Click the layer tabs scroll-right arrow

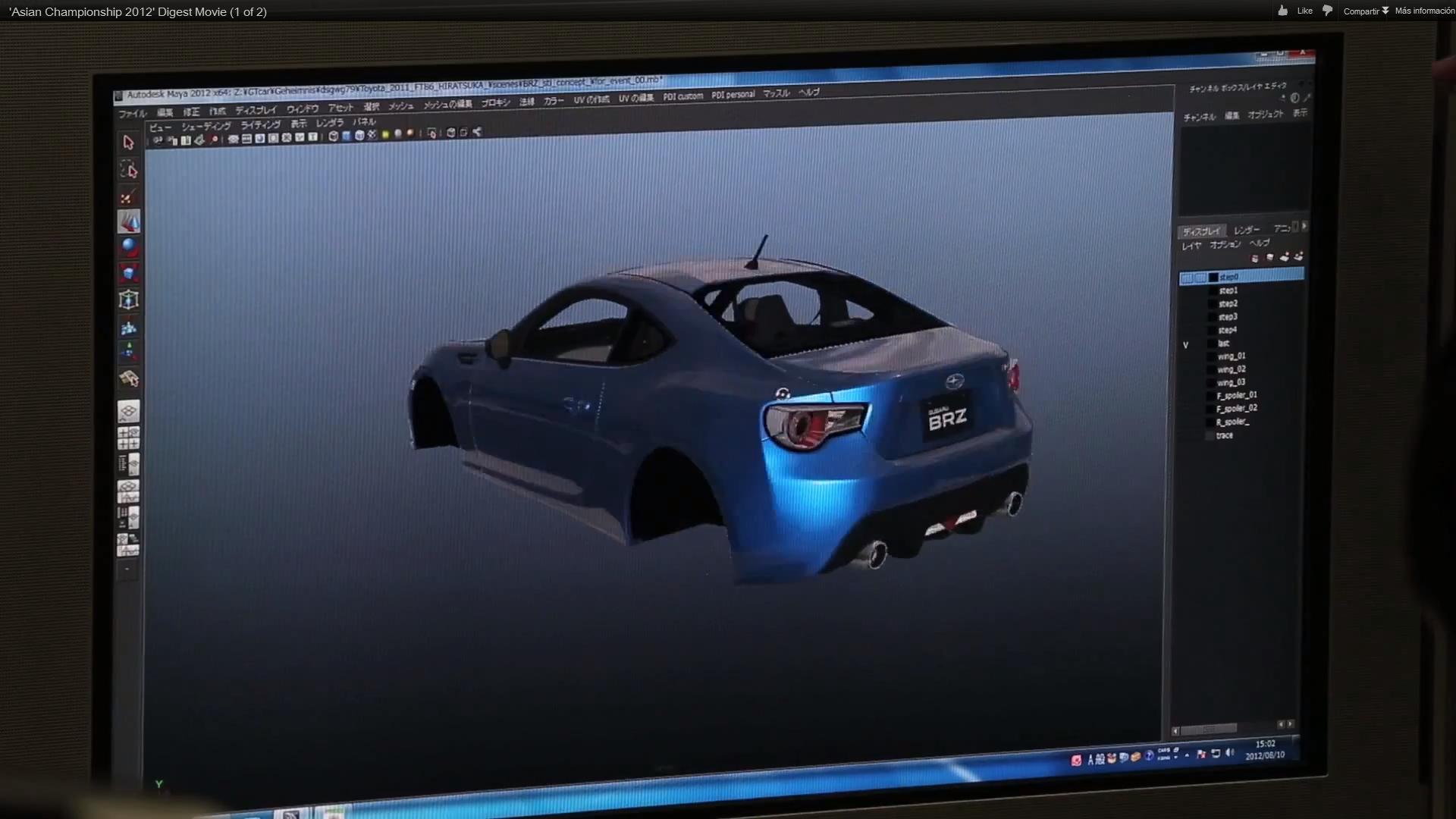tap(1304, 226)
